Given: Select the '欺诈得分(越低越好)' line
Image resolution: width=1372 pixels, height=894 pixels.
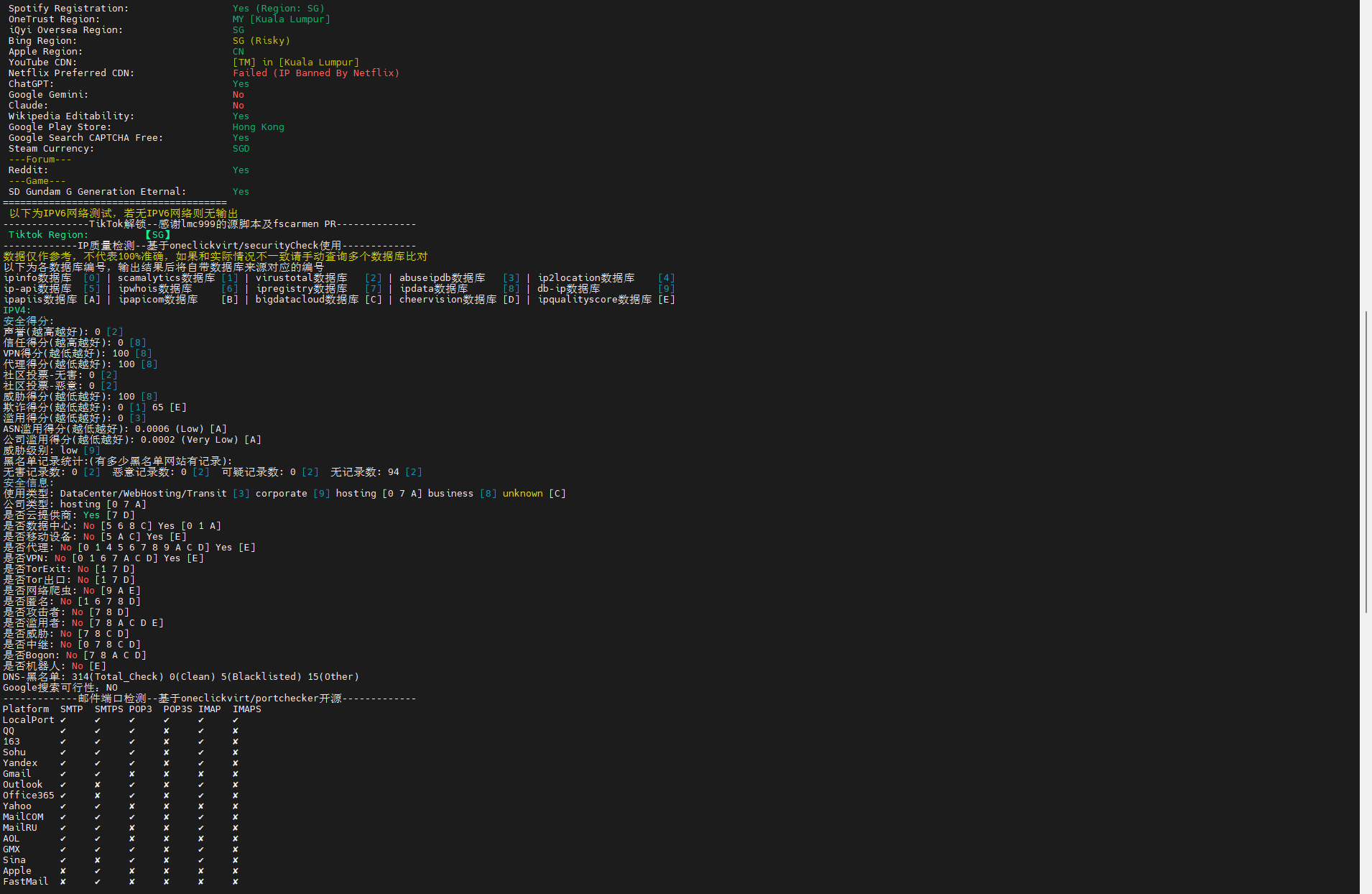Looking at the screenshot, I should [x=95, y=407].
